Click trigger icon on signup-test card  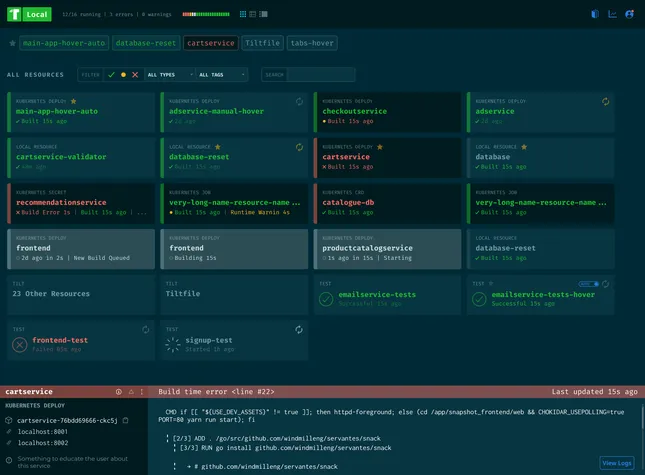299,330
